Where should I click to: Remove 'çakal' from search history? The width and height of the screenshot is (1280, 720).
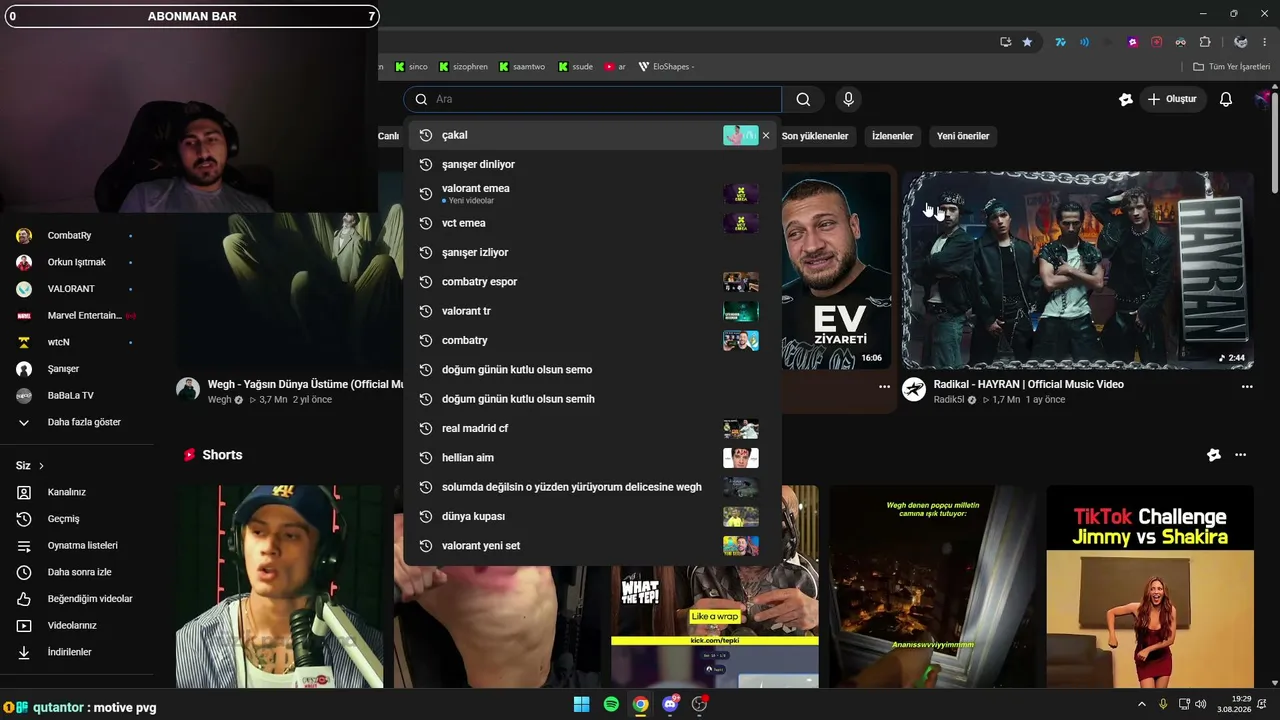766,135
